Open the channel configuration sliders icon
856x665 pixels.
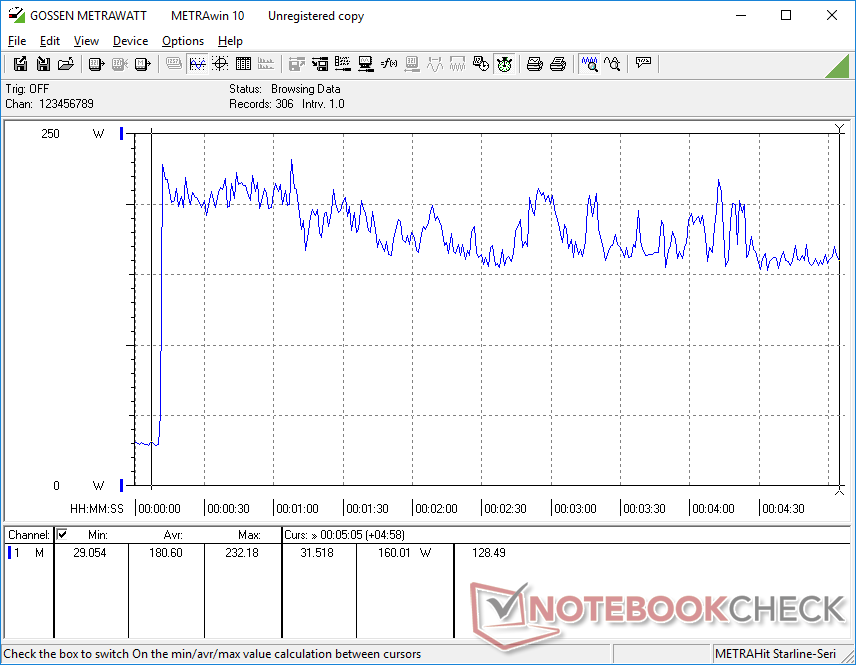pyautogui.click(x=343, y=64)
